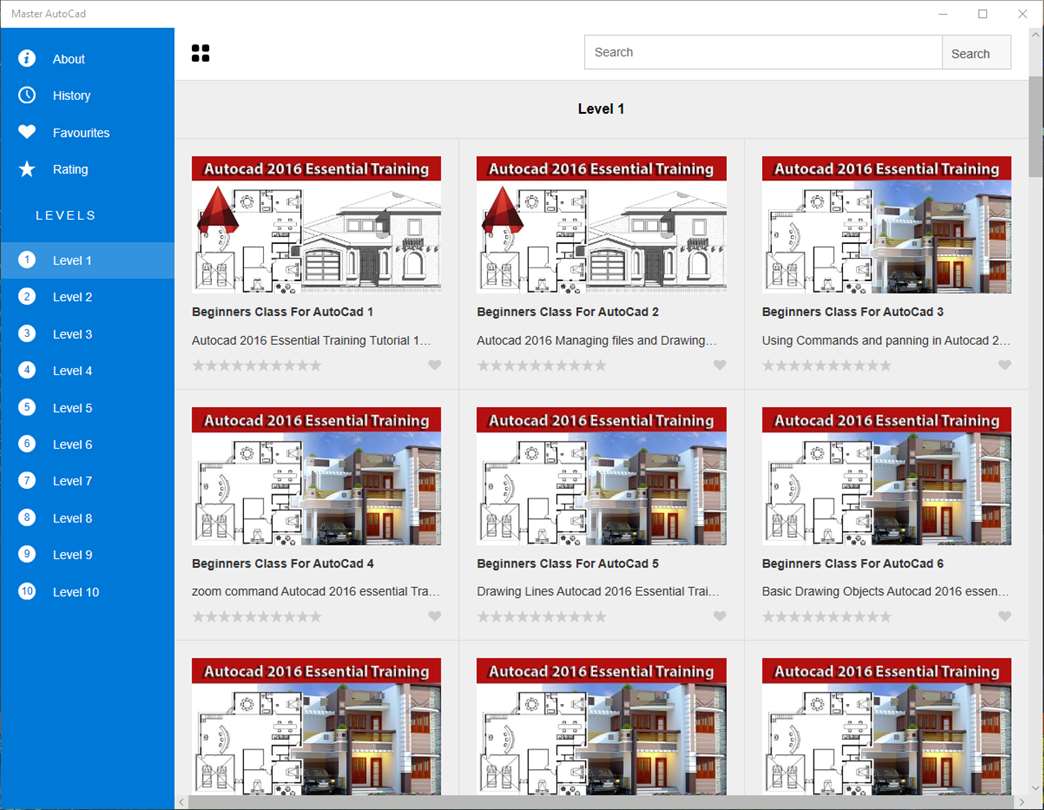Click title 'Beginners Class For AutoCad 1'
Viewport: 1044px width, 810px height.
[x=282, y=311]
